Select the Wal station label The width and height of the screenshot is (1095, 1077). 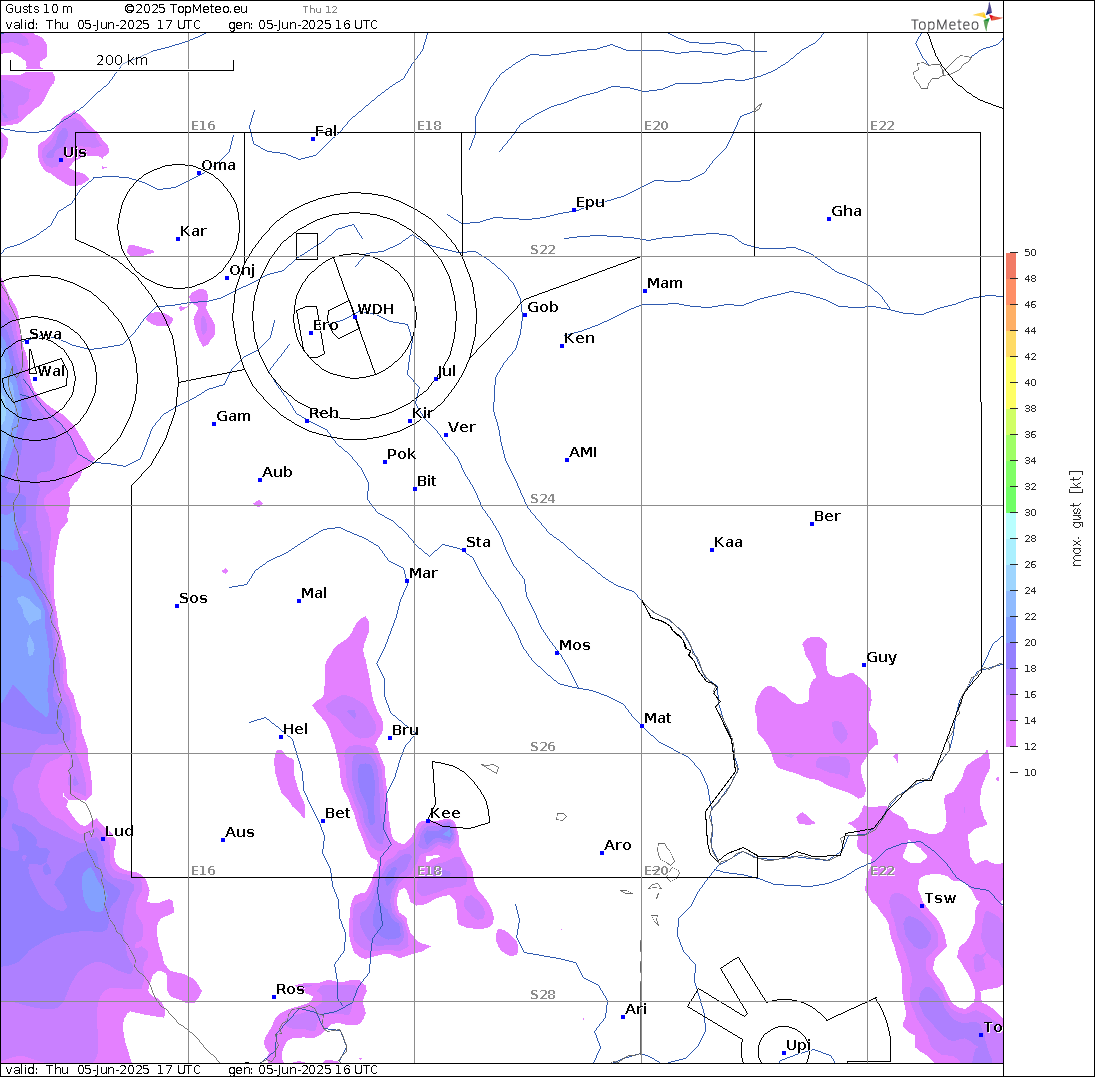point(52,371)
